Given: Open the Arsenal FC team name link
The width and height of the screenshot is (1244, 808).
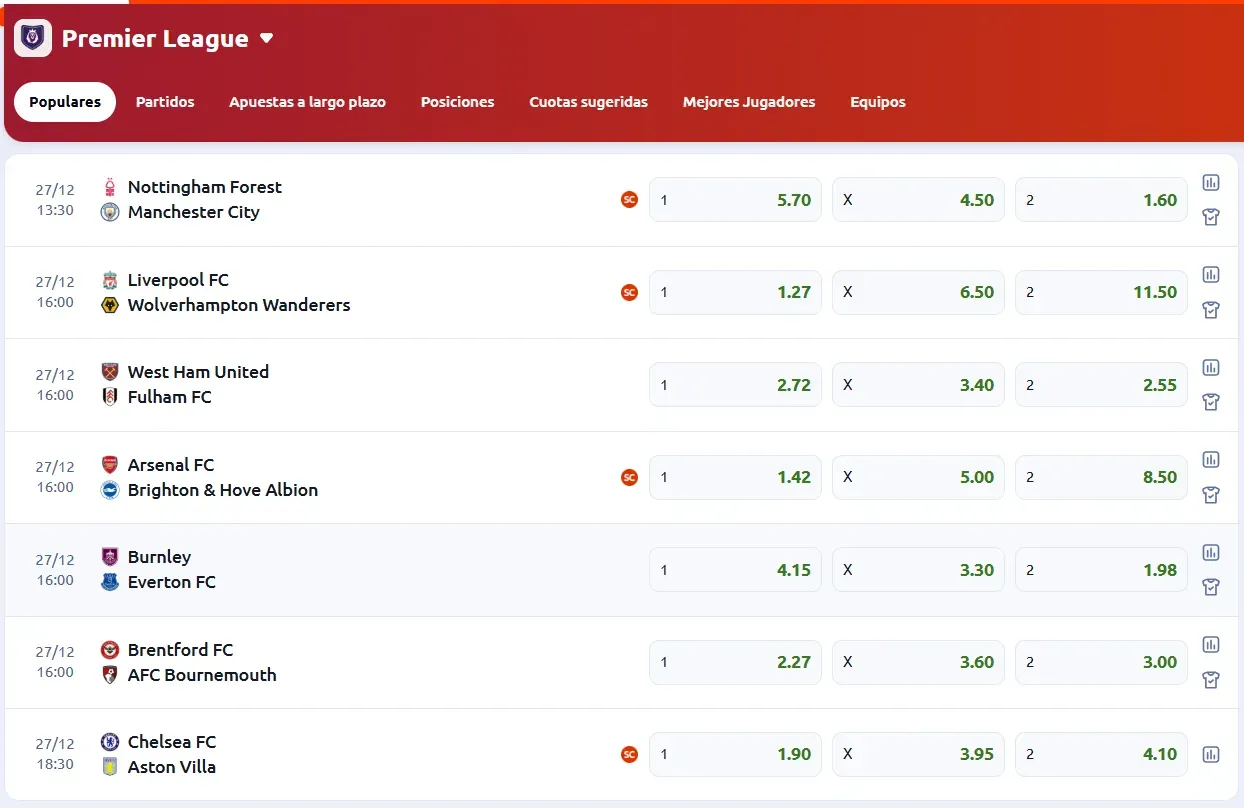Looking at the screenshot, I should click(x=171, y=465).
